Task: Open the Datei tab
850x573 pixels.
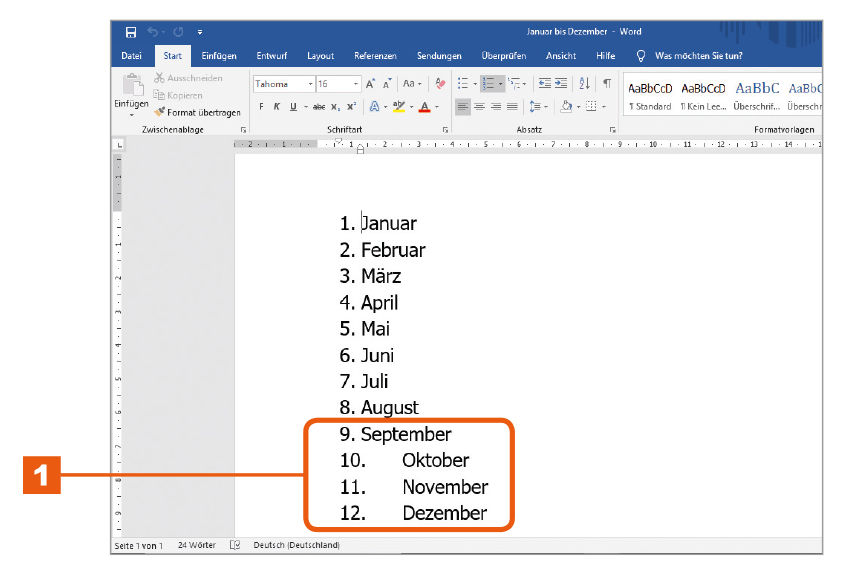Action: point(131,56)
